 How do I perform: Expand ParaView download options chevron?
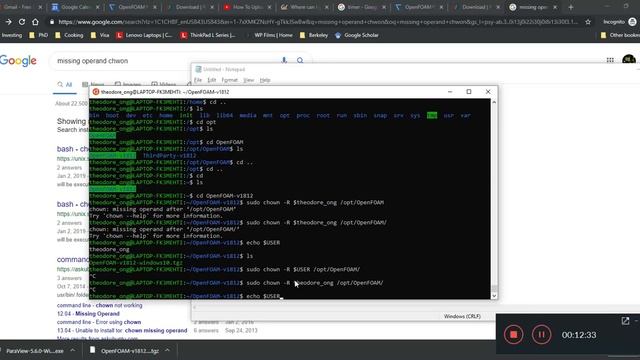[x=73, y=351]
